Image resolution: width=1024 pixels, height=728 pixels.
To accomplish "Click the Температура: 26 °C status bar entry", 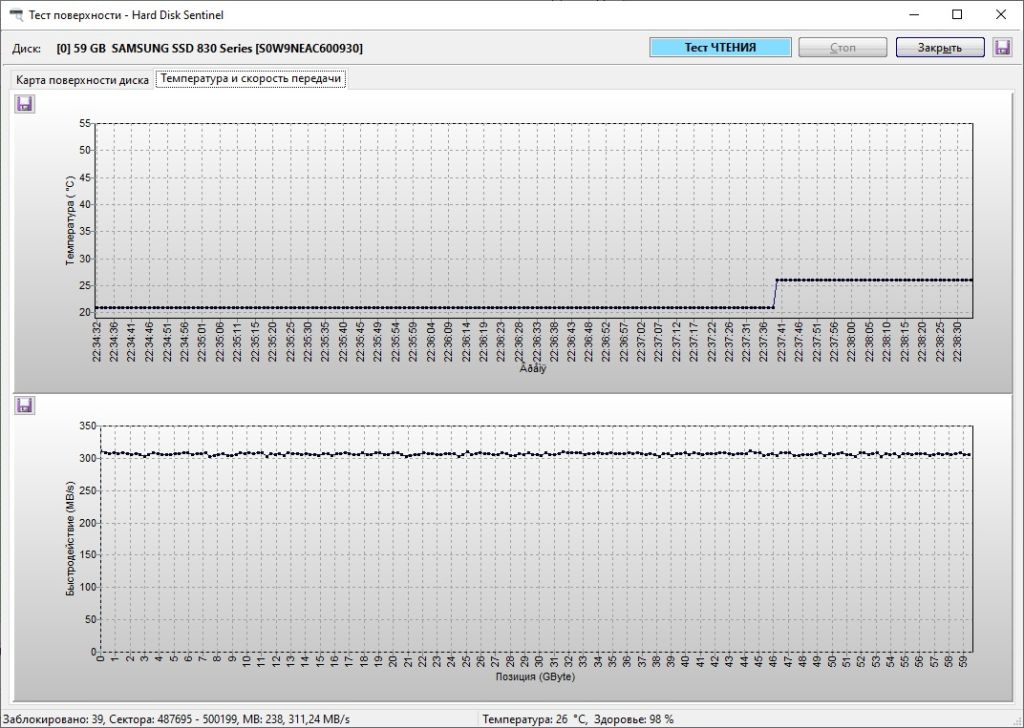I will point(535,719).
